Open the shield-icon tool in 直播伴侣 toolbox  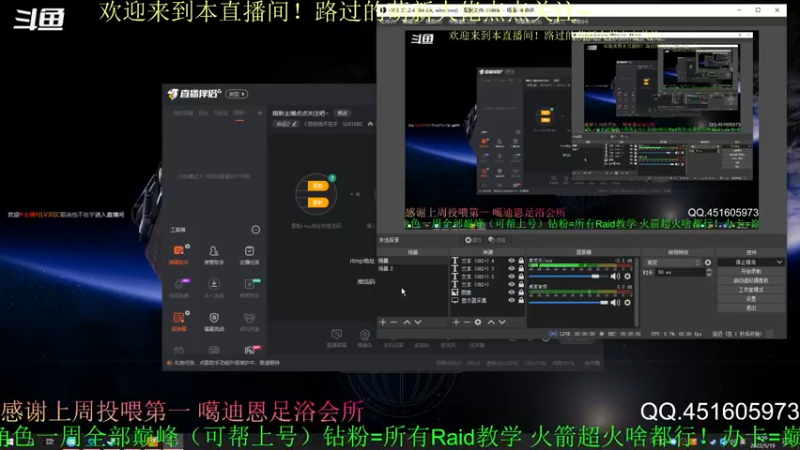[x=214, y=321]
